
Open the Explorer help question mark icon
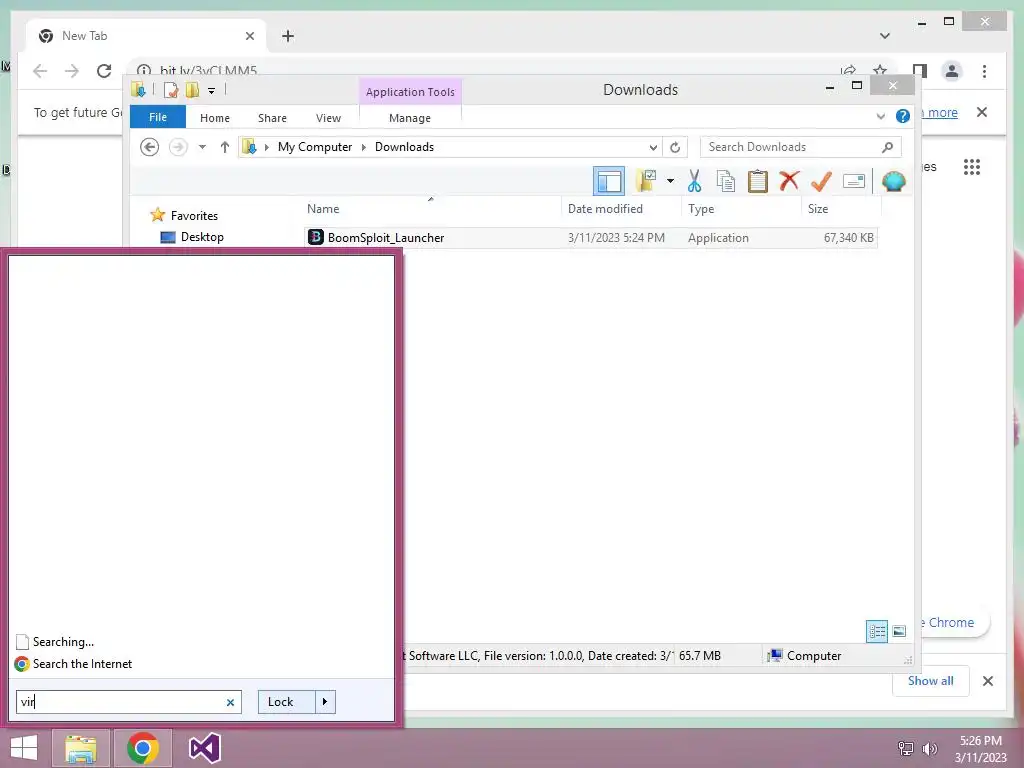click(x=903, y=116)
